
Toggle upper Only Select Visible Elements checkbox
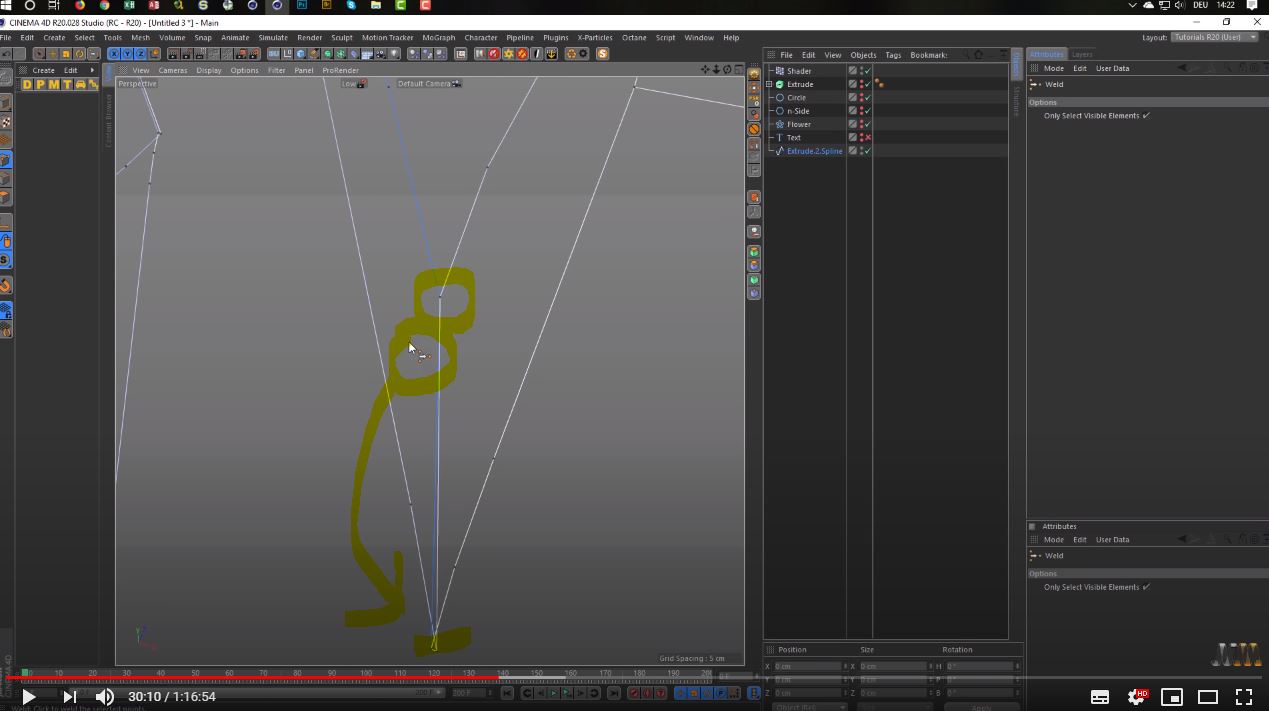1146,115
